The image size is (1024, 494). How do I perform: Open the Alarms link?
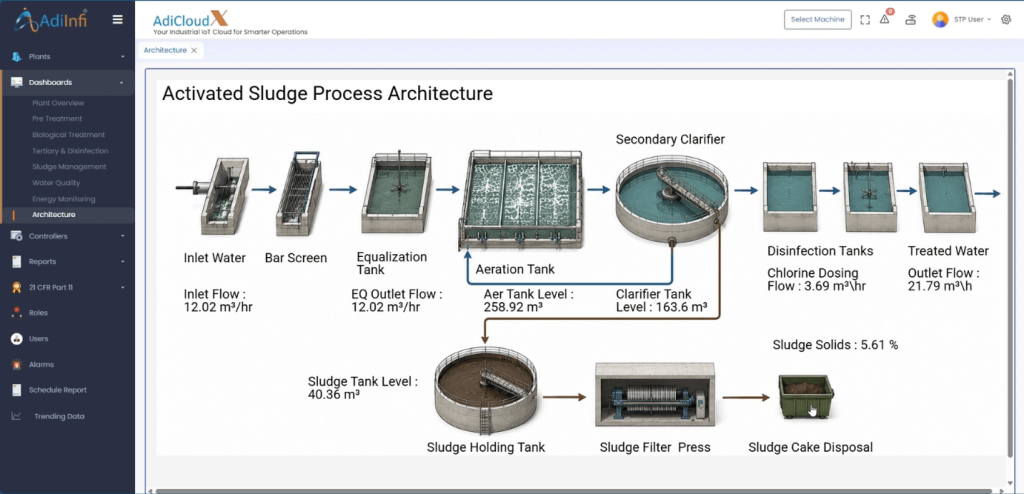[x=41, y=364]
